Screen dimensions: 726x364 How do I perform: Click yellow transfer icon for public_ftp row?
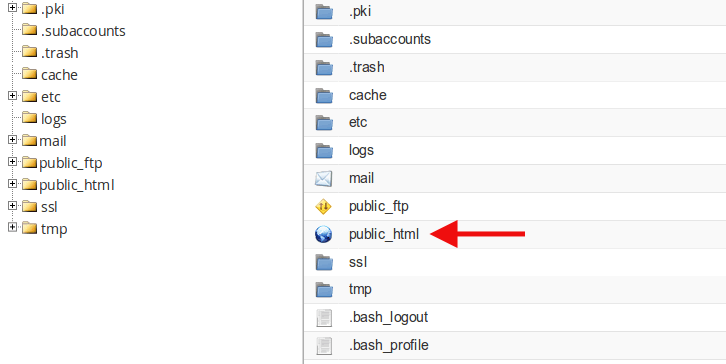click(x=323, y=207)
